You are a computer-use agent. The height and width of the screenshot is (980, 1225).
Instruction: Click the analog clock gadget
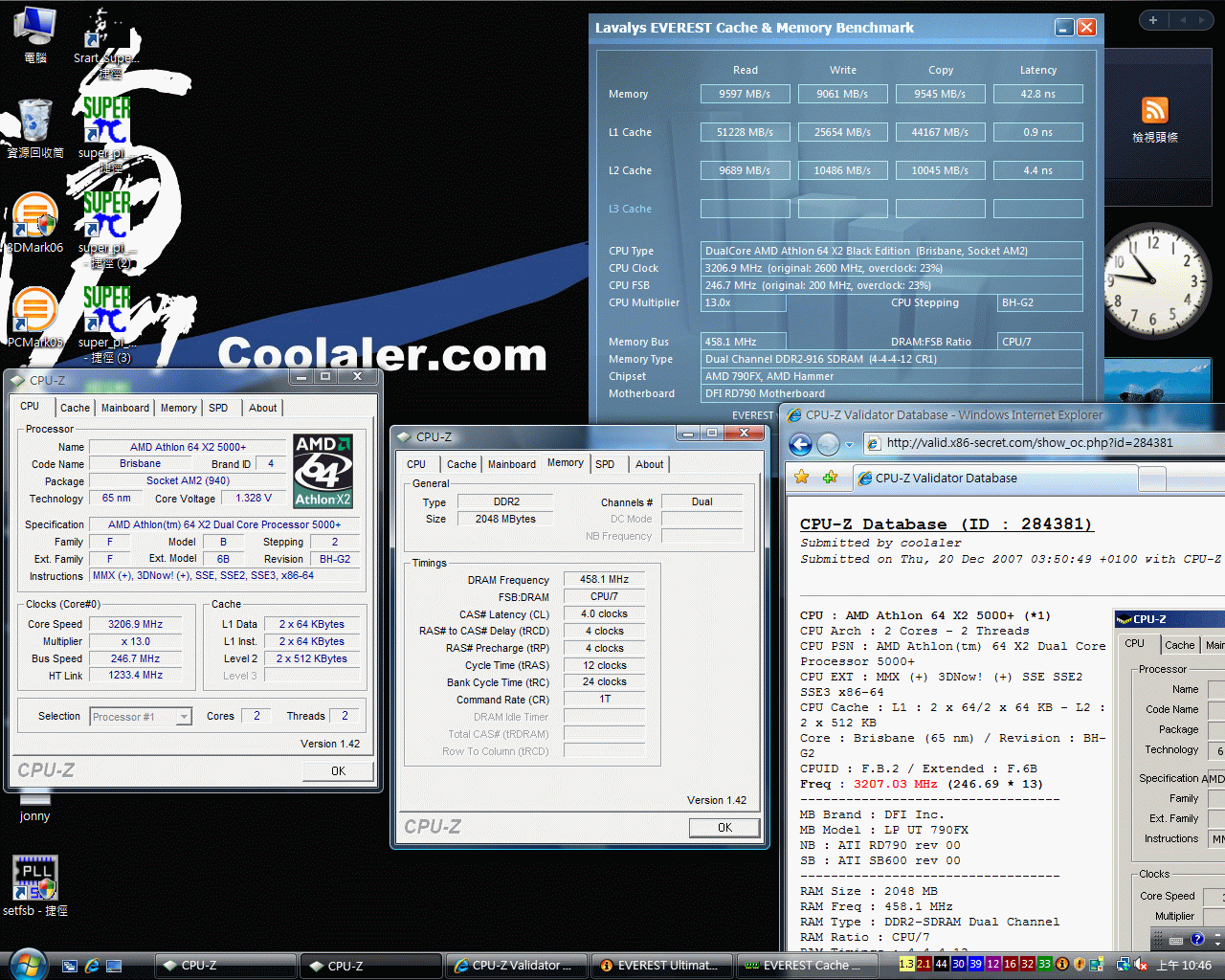click(x=1154, y=281)
